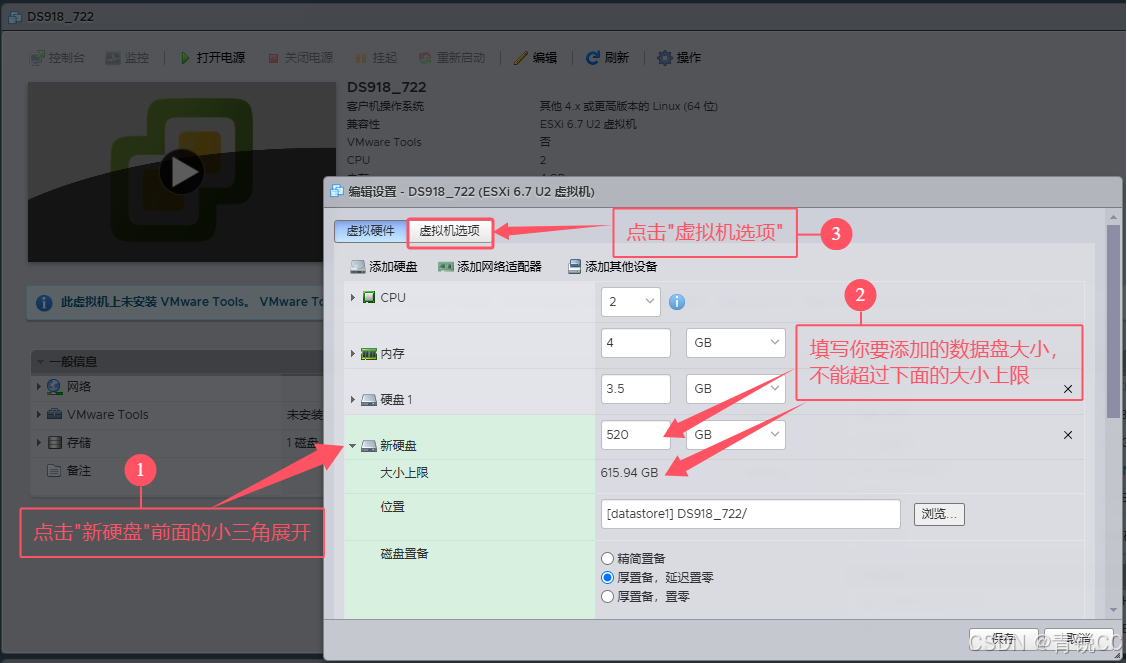Click the 网络 globe icon in general info
The height and width of the screenshot is (663, 1127).
coord(55,387)
